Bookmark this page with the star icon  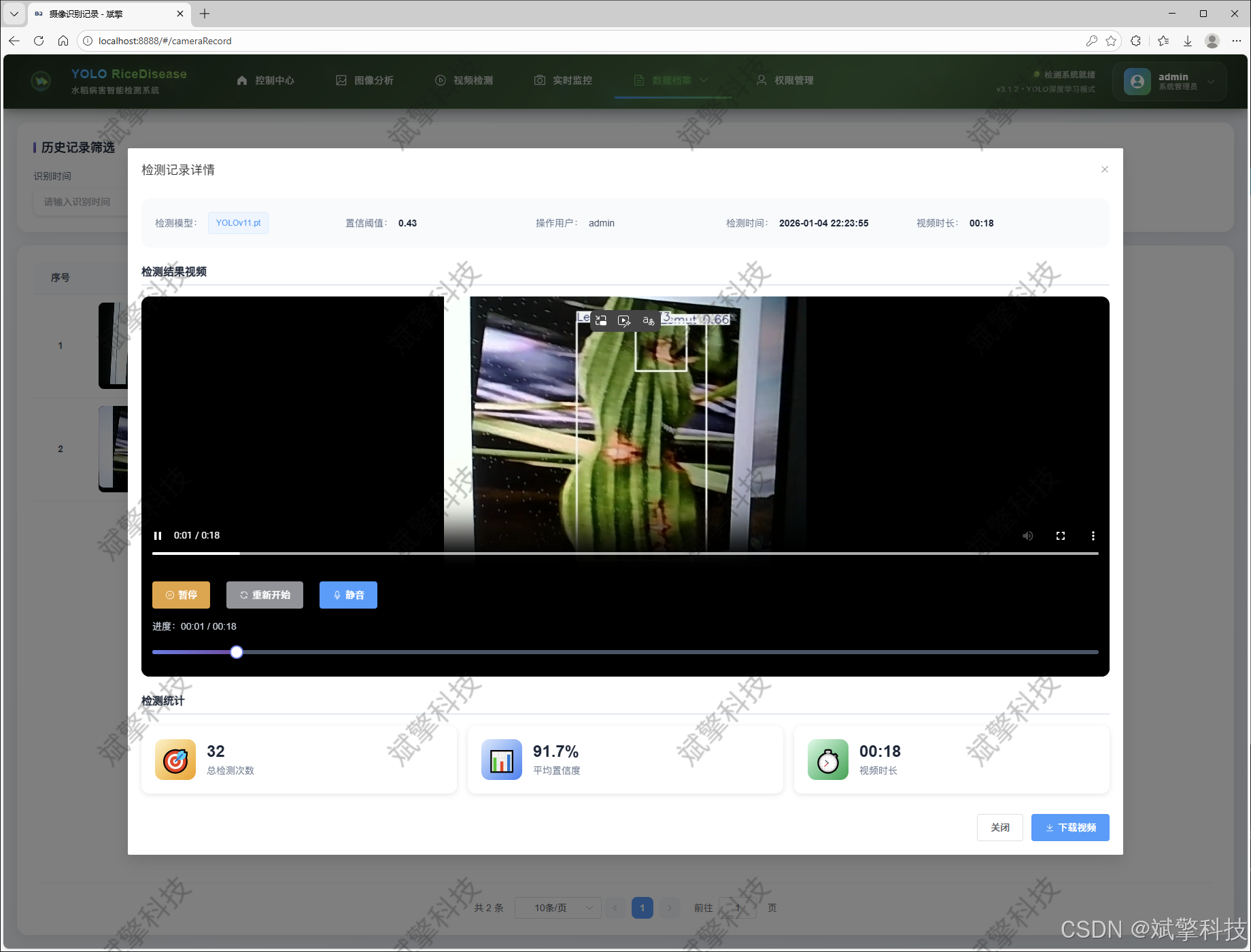pyautogui.click(x=1111, y=41)
